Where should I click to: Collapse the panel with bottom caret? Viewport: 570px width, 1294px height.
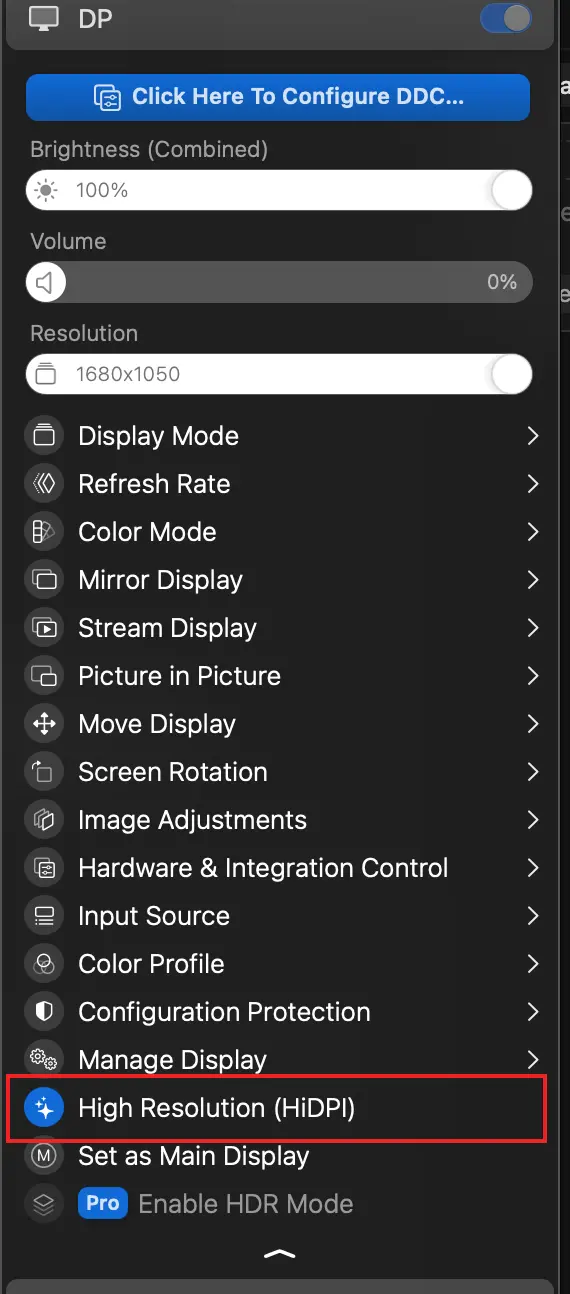click(x=280, y=1254)
